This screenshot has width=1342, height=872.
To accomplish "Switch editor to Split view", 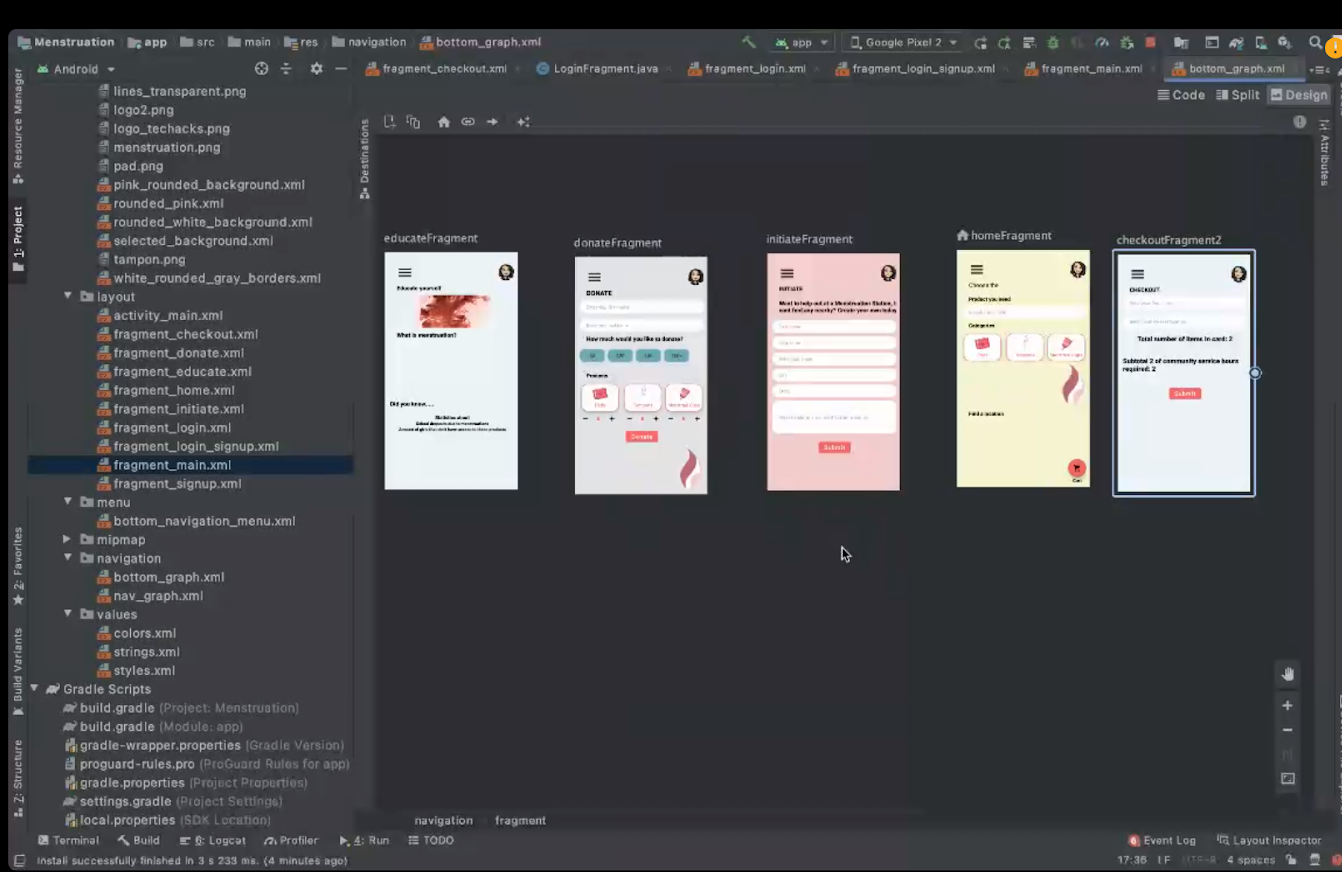I will pyautogui.click(x=1238, y=95).
